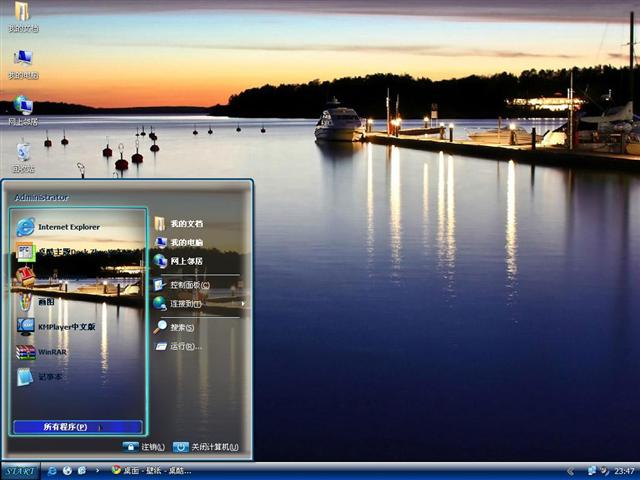Select 运行(R)... in the start menu

[184, 346]
